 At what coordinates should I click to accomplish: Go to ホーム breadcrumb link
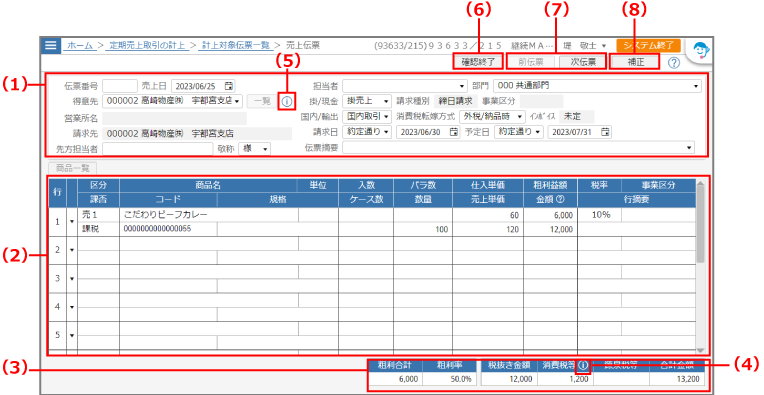tap(80, 45)
